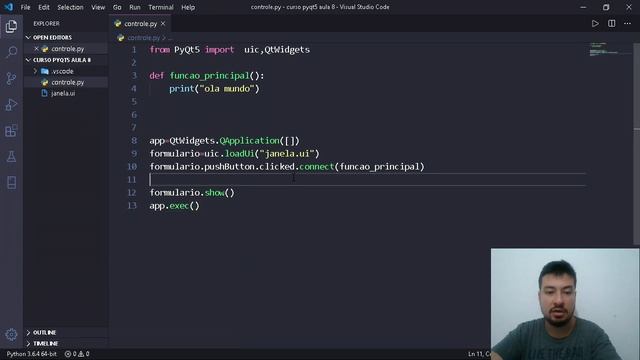The height and width of the screenshot is (360, 640).
Task: Select Python 3.6.4 64-bit interpreter
Action: [x=31, y=354]
